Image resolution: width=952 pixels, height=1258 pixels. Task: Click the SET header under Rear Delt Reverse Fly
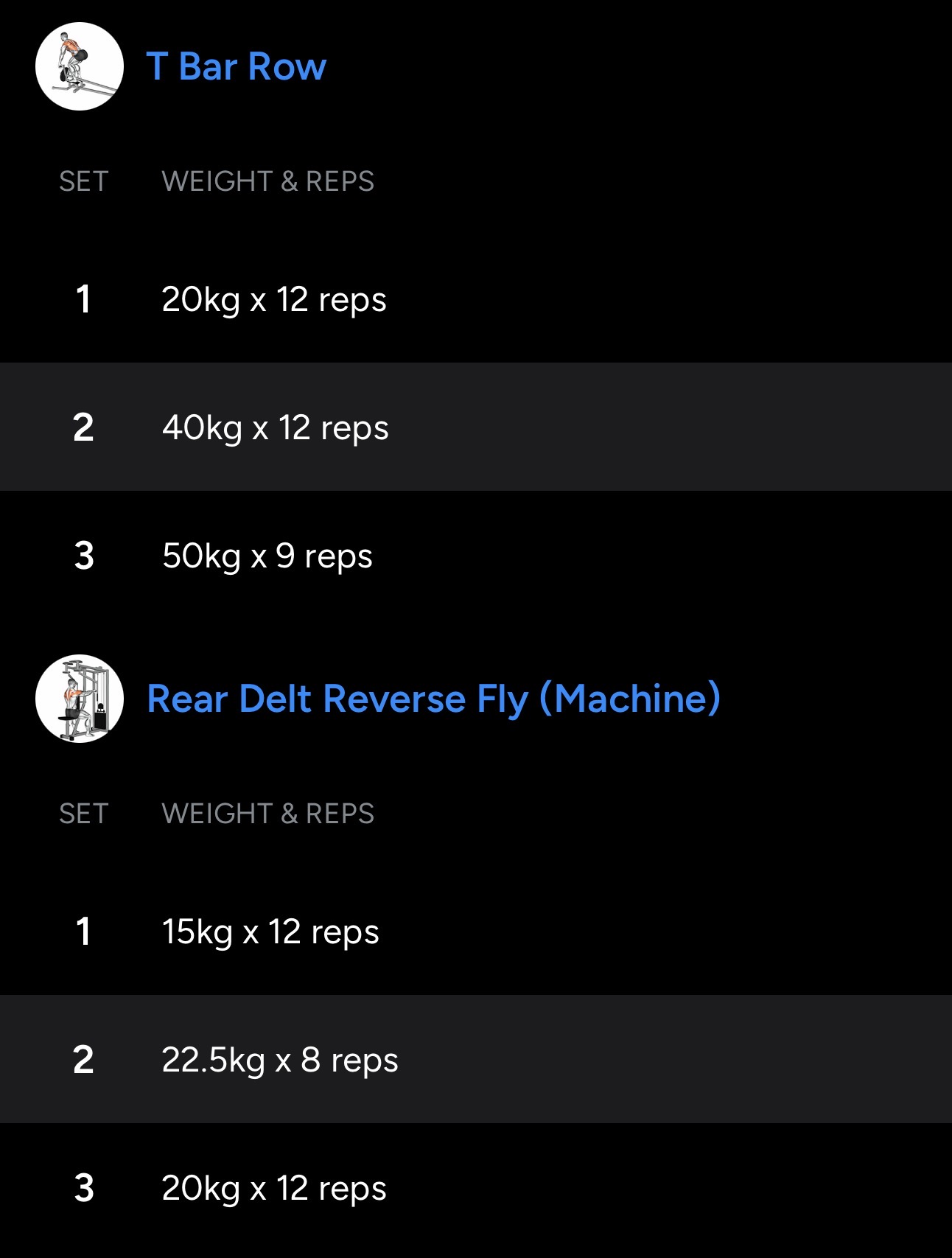pos(83,814)
